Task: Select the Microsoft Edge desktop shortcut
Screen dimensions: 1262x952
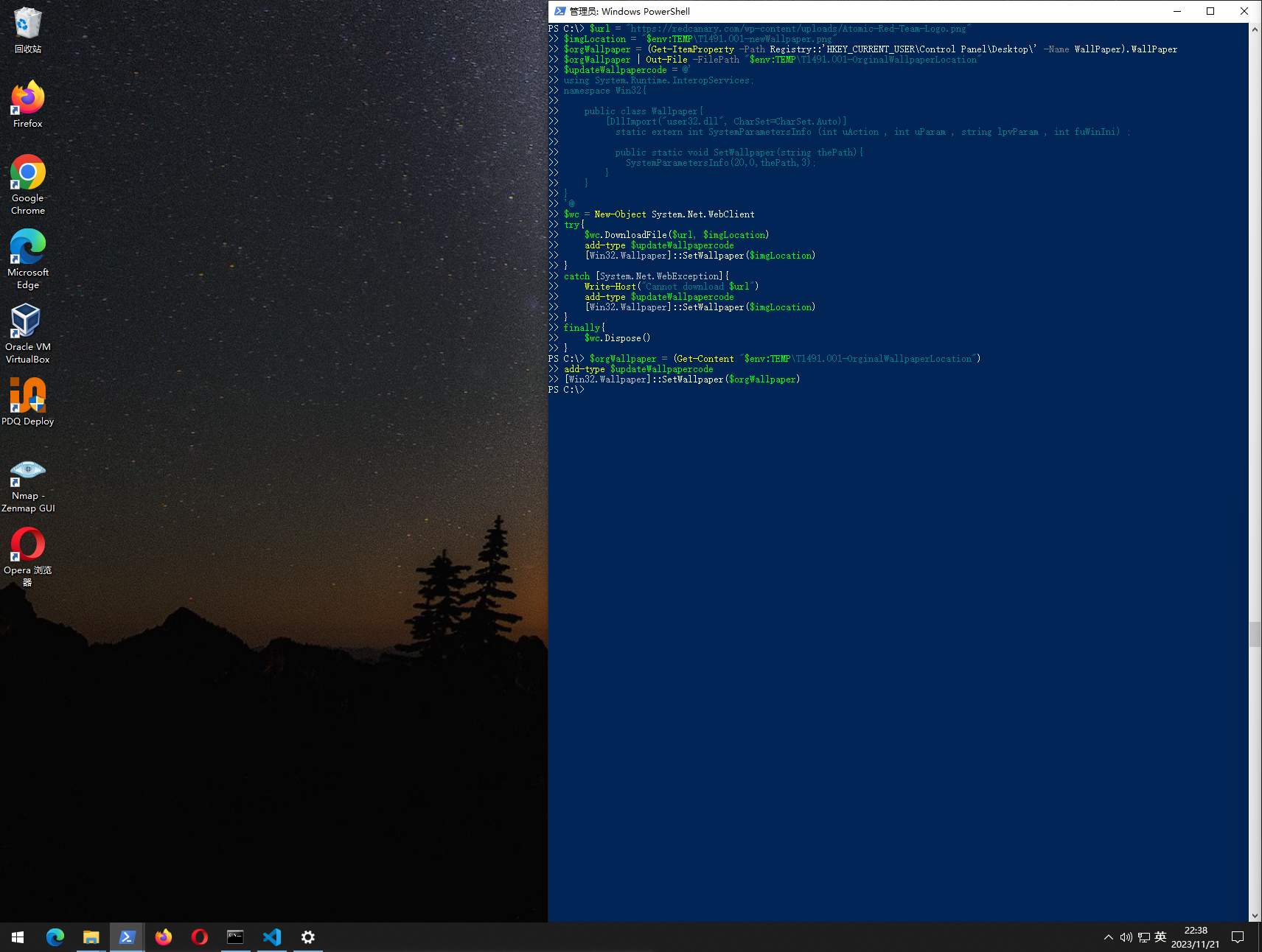Action: (x=27, y=259)
